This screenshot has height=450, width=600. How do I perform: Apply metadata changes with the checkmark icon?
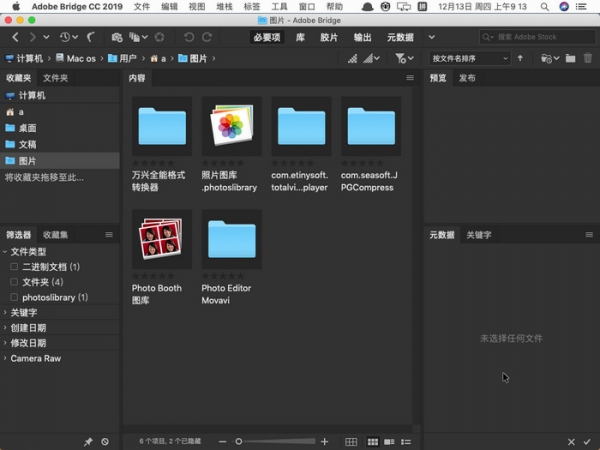[x=587, y=442]
